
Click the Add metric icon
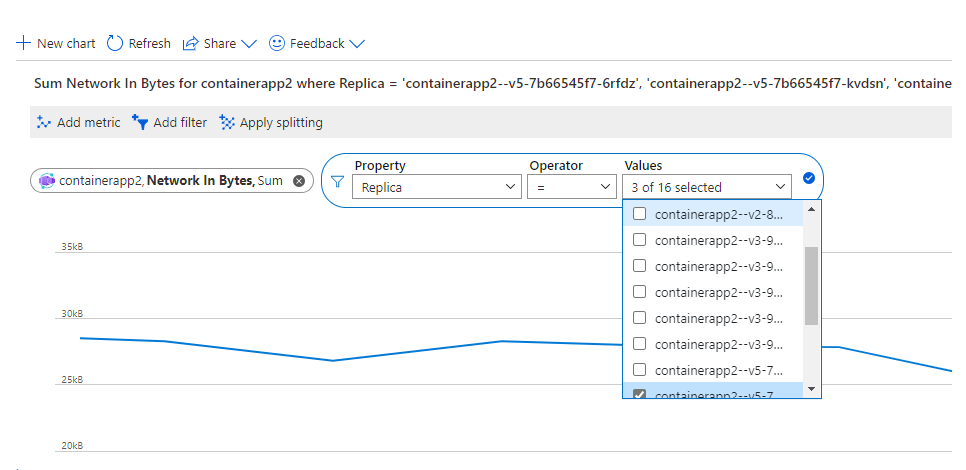(x=43, y=122)
